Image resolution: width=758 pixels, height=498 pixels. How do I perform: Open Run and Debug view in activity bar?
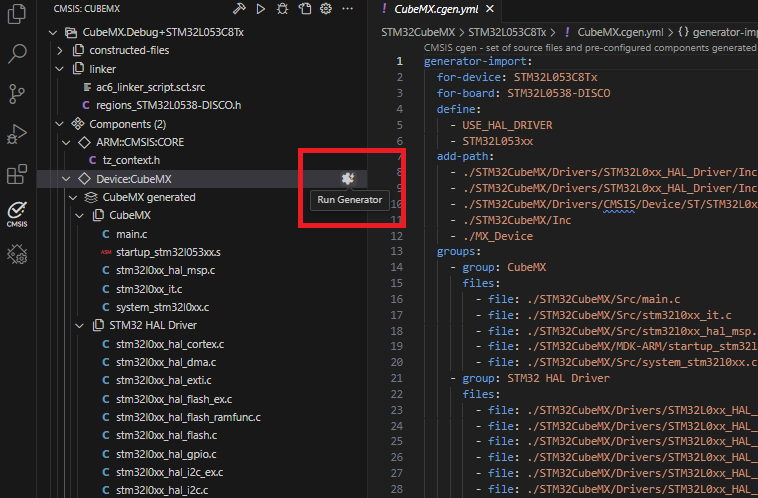17,134
